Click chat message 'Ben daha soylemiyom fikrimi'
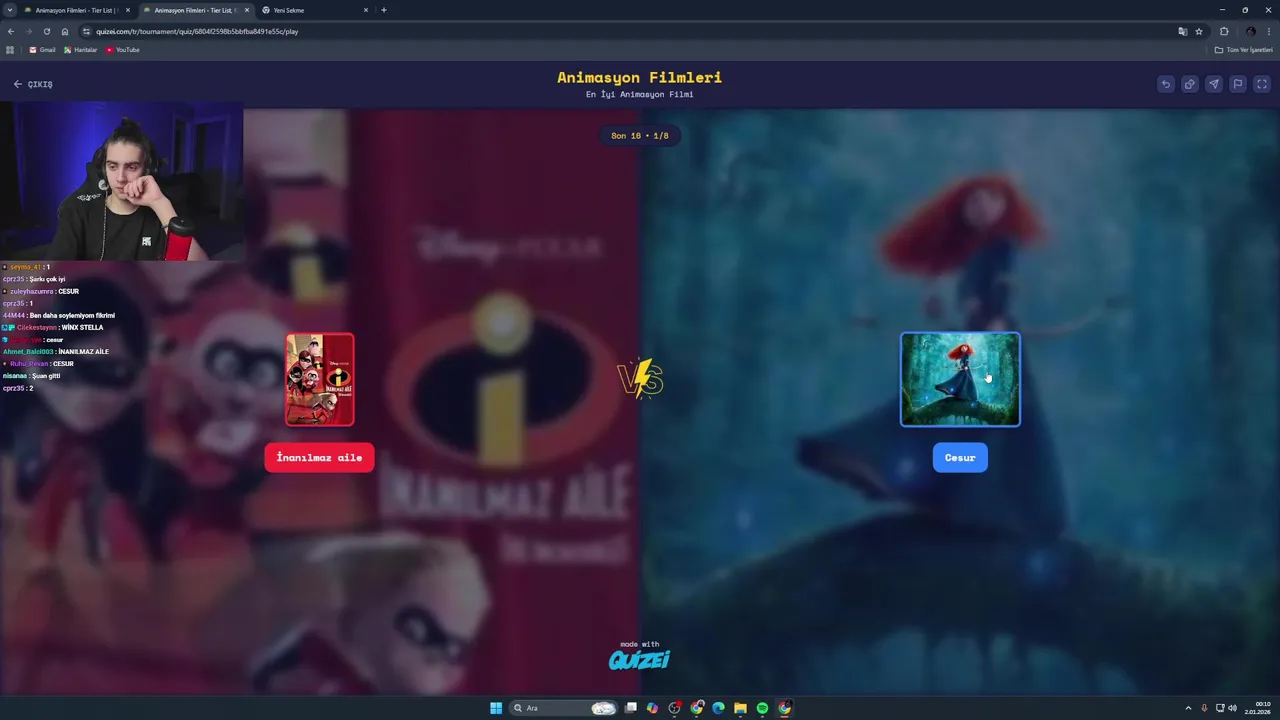This screenshot has width=1280, height=720. 72,316
